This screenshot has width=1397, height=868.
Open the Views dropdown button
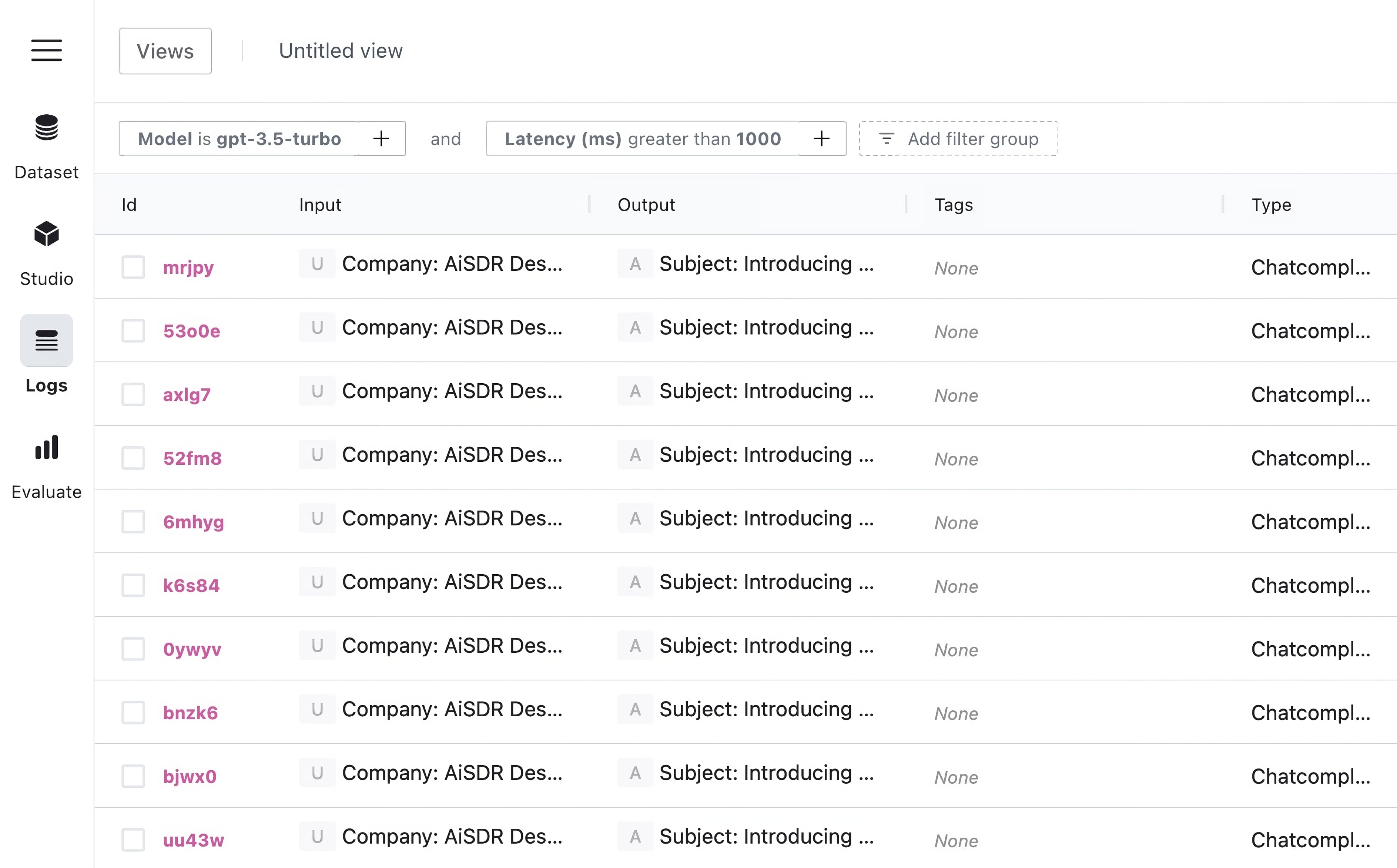(165, 51)
